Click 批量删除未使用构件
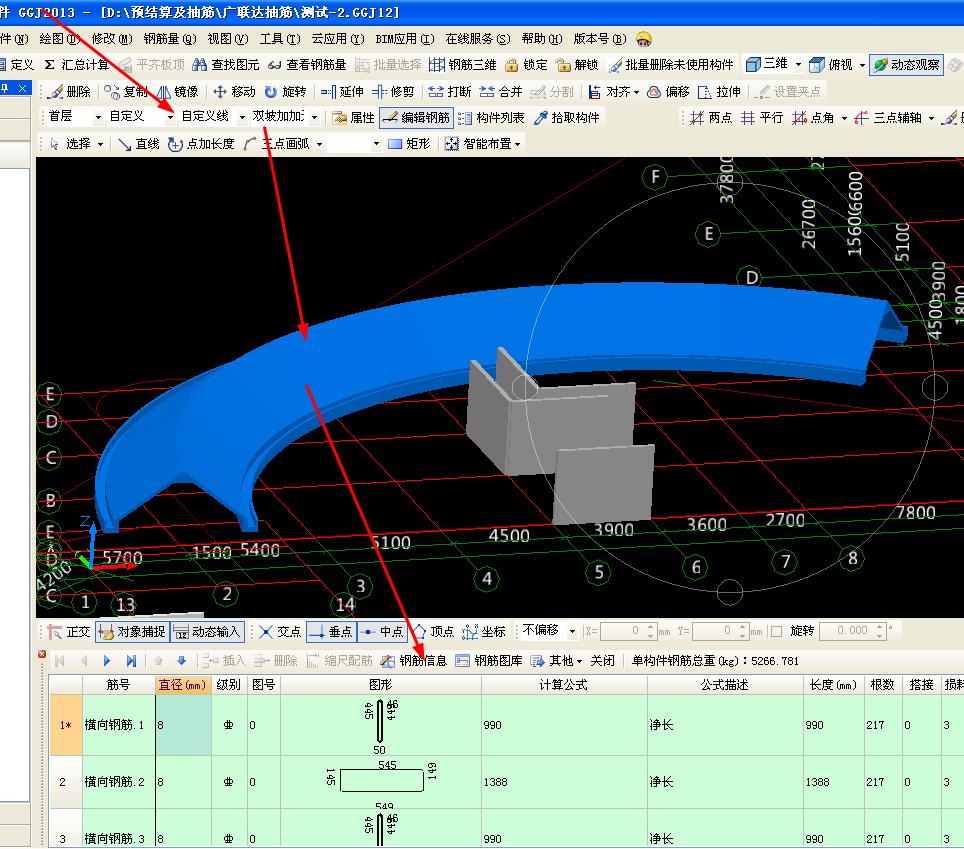This screenshot has height=849, width=964. pos(671,65)
